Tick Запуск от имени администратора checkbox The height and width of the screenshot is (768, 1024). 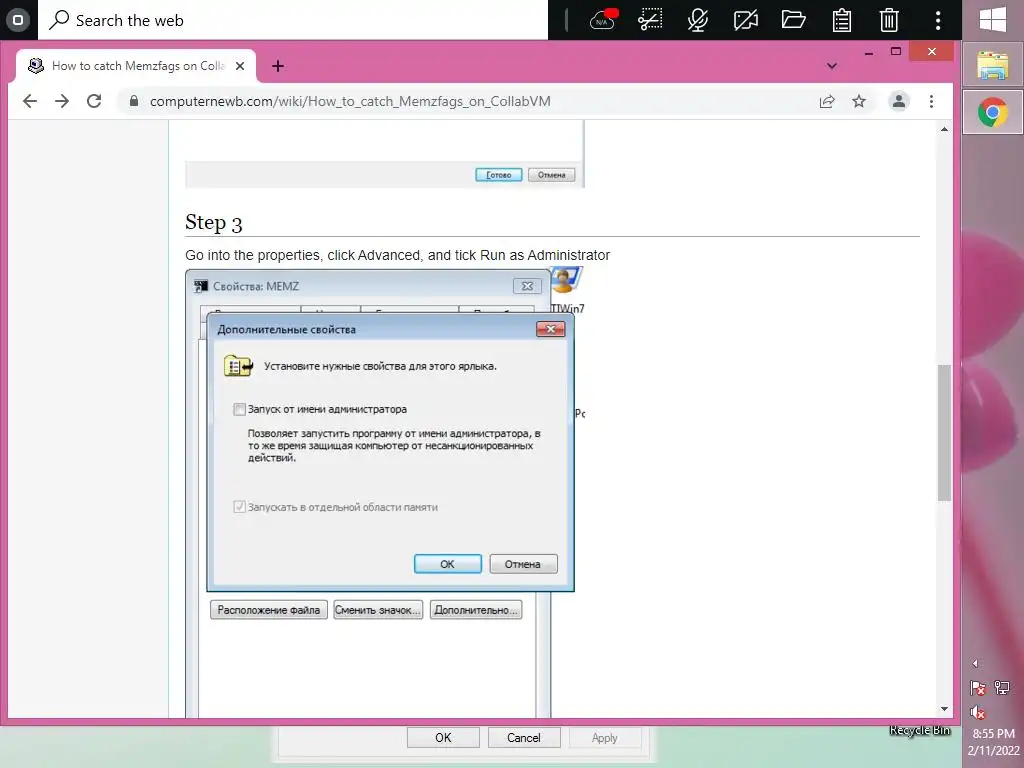coord(240,409)
